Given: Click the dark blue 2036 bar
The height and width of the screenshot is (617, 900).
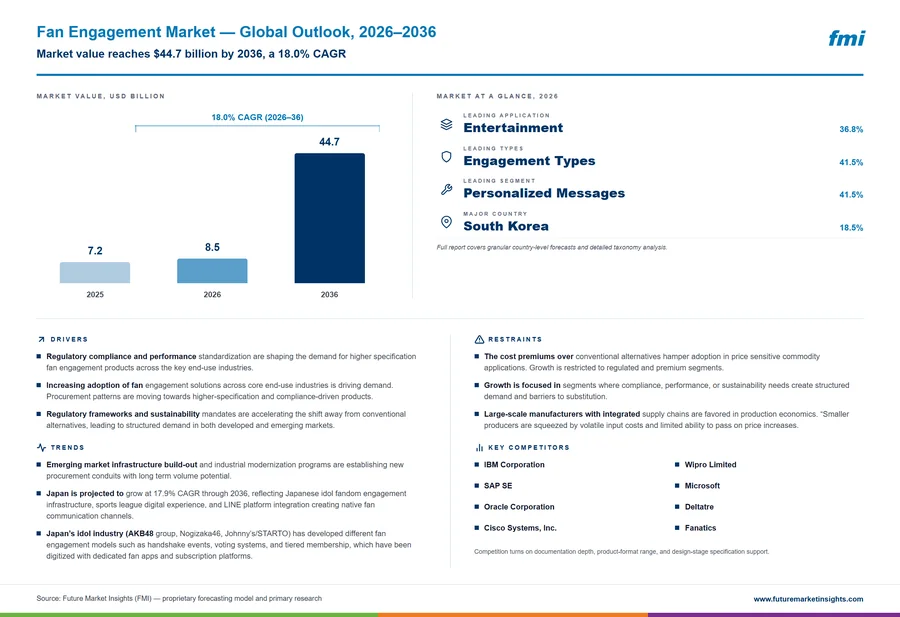Looking at the screenshot, I should pyautogui.click(x=329, y=218).
